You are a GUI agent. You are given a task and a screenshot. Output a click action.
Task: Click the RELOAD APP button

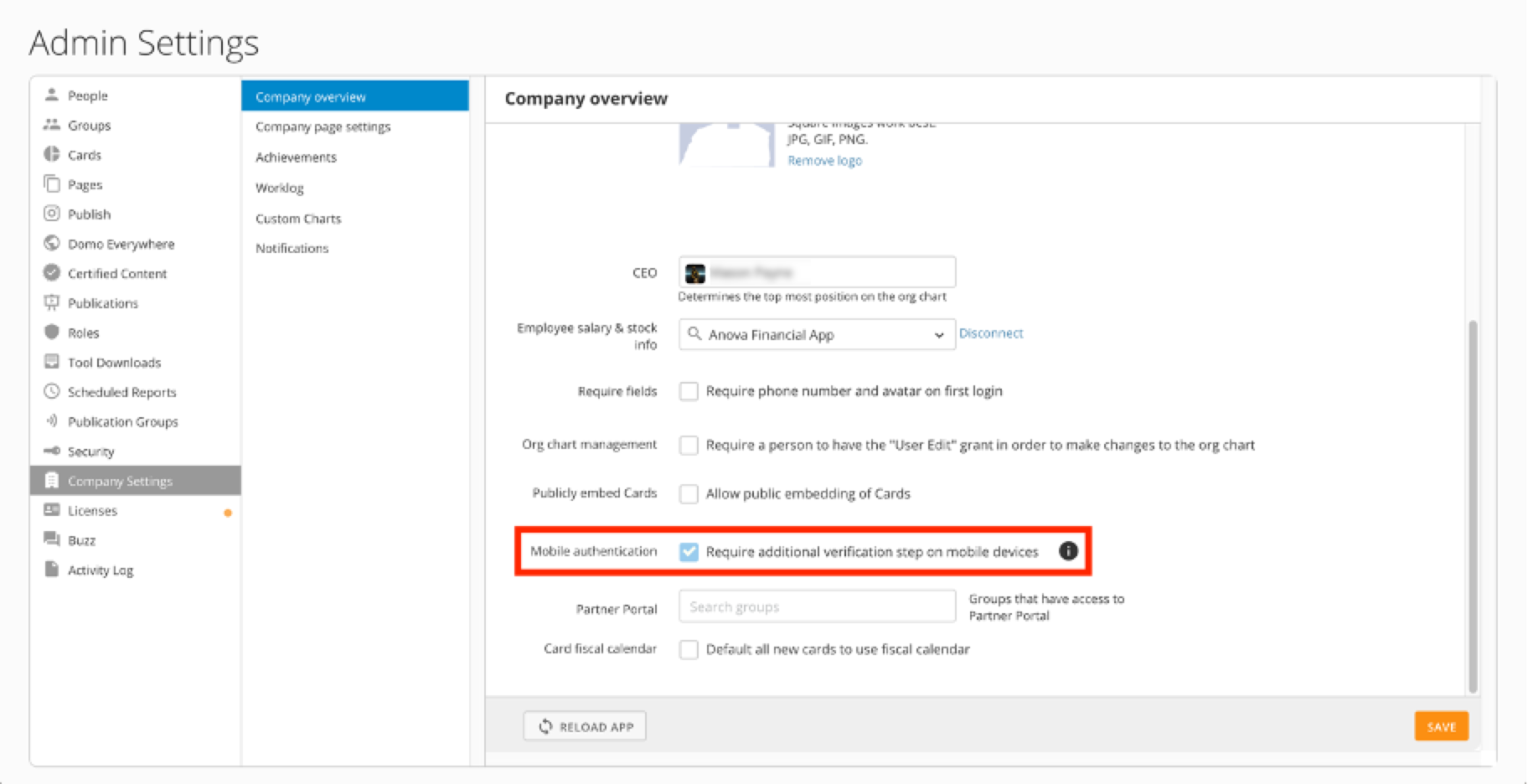[x=585, y=726]
